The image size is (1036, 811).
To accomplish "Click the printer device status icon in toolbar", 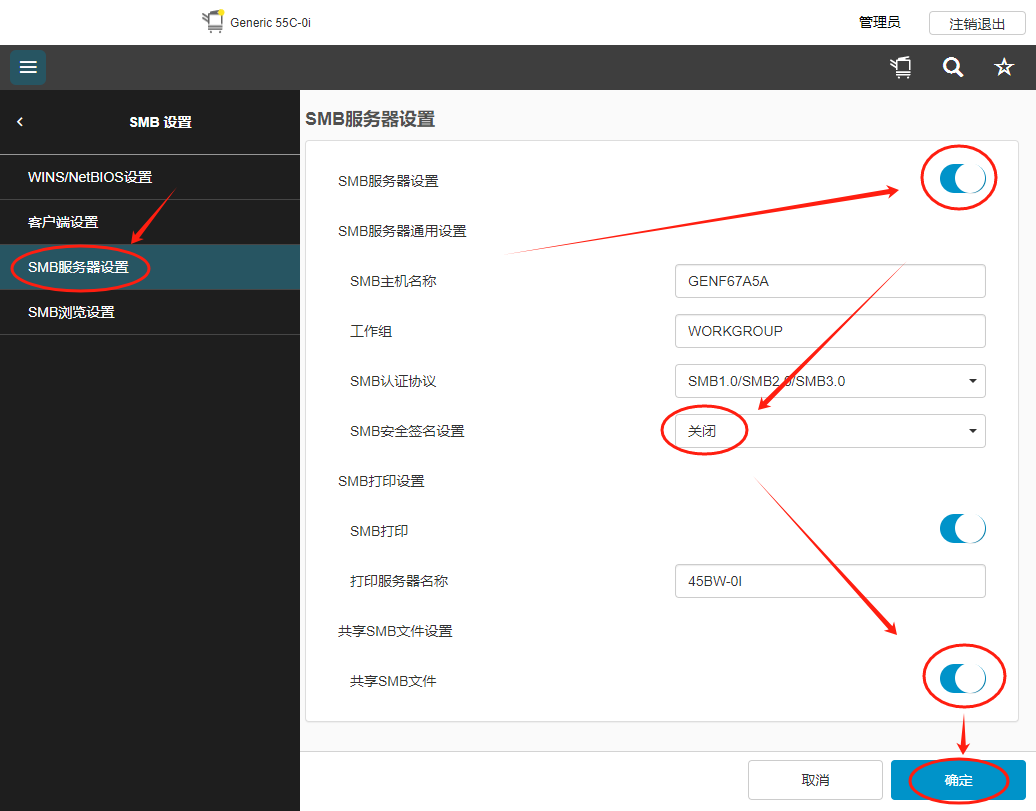I will pyautogui.click(x=901, y=67).
